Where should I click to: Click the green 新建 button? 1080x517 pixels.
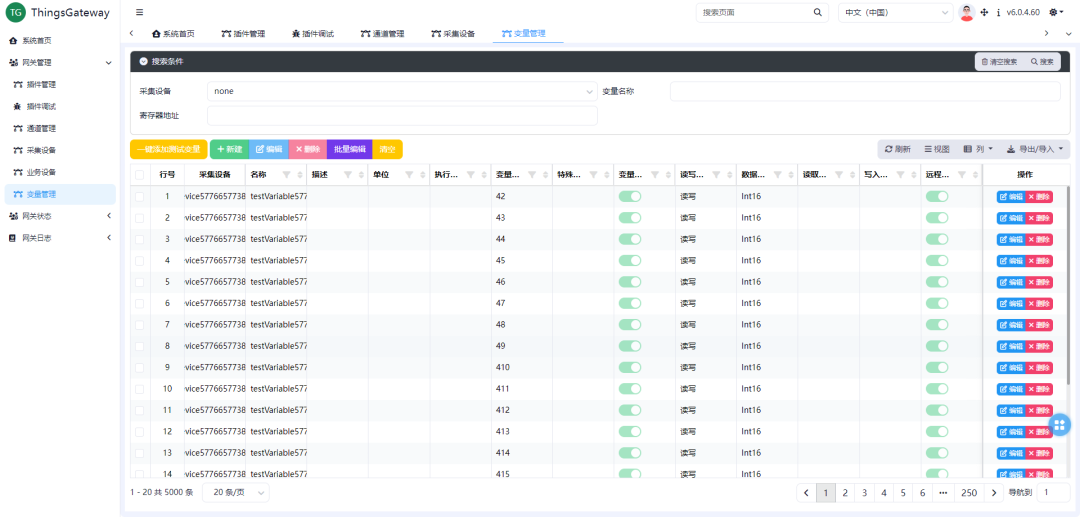229,149
